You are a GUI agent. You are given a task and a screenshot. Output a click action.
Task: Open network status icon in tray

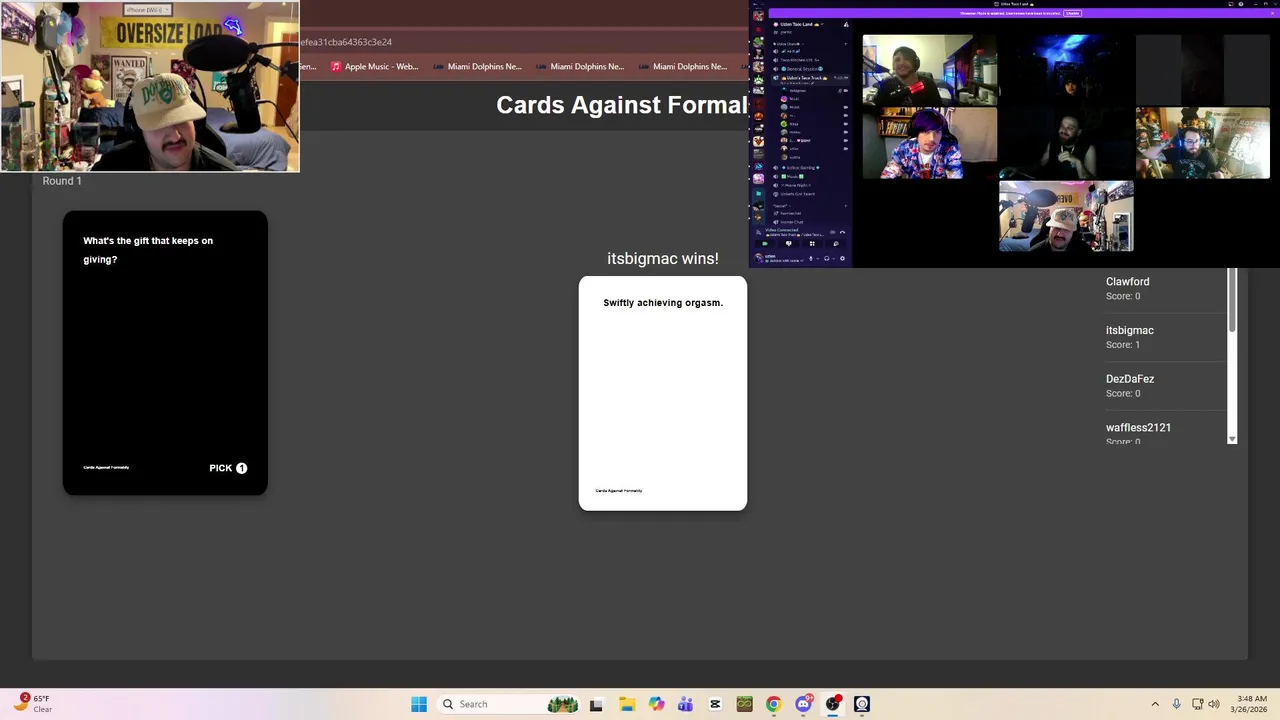(x=1197, y=704)
